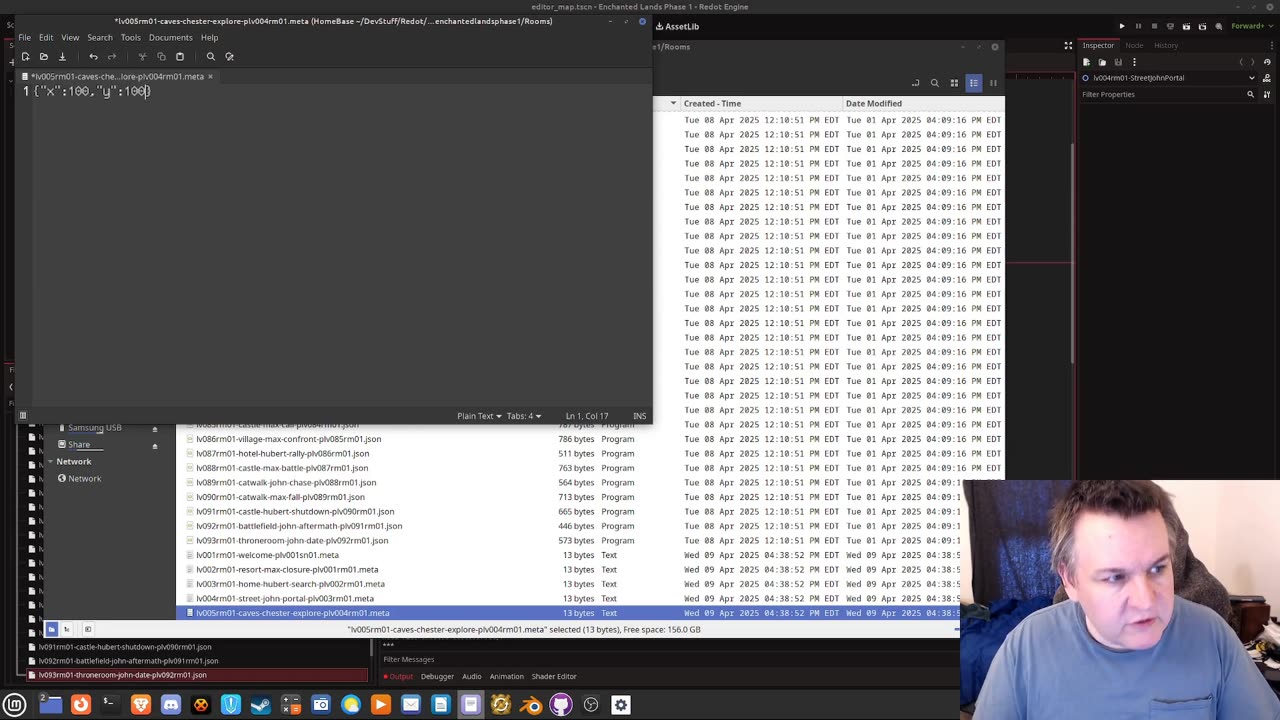Screen dimensions: 1280x720
Task: Click file manager search magnifier icon
Action: 935,83
